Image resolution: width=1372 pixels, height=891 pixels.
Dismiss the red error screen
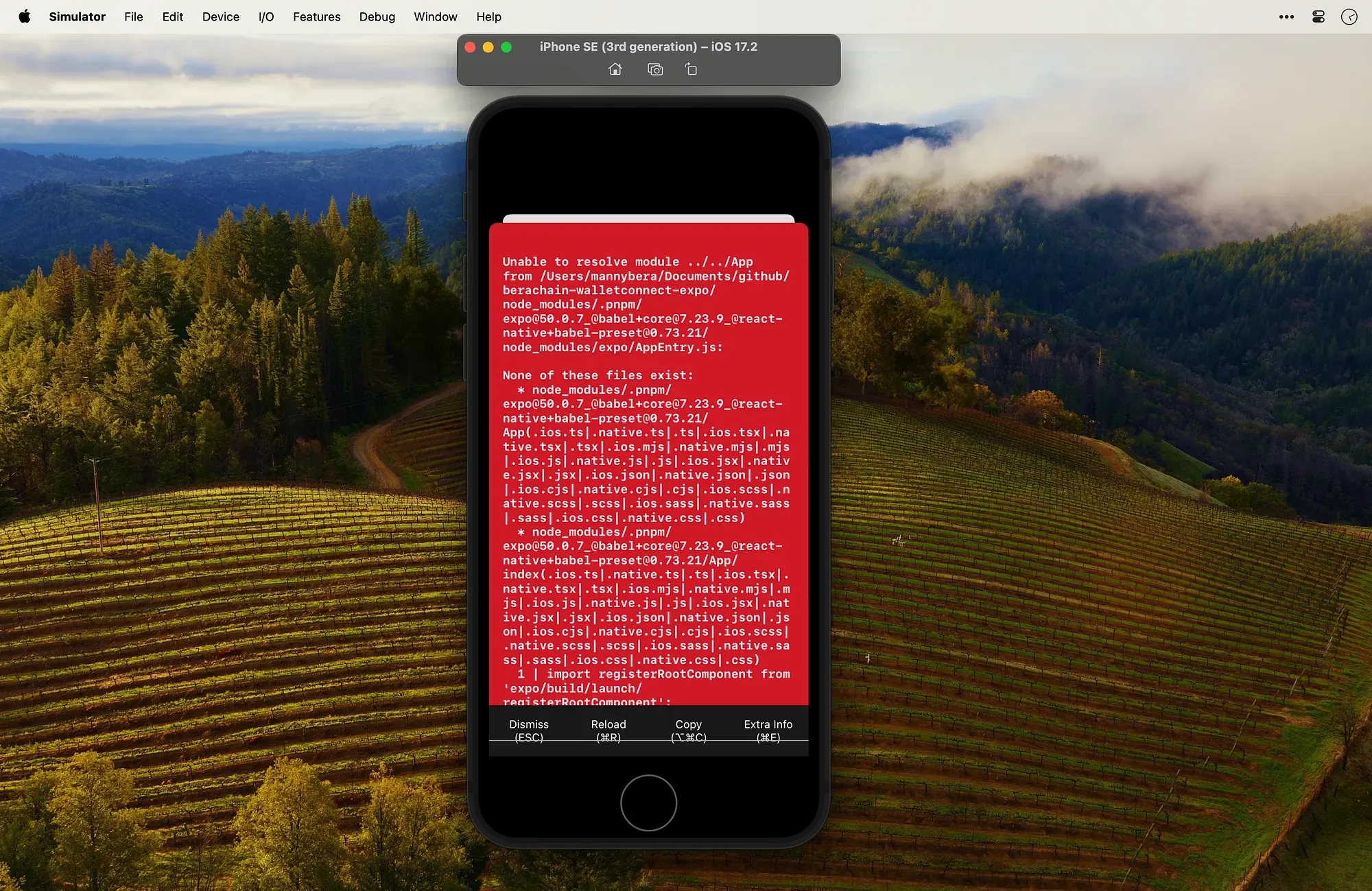(x=529, y=730)
